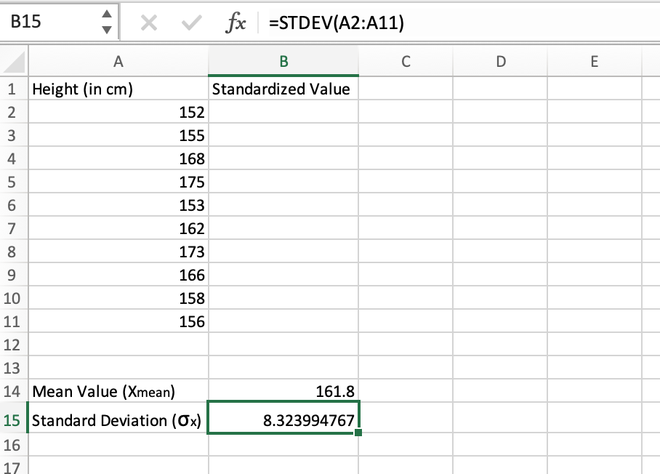Select row 5 header
Viewport: 660px width, 474px height.
pyautogui.click(x=12, y=182)
